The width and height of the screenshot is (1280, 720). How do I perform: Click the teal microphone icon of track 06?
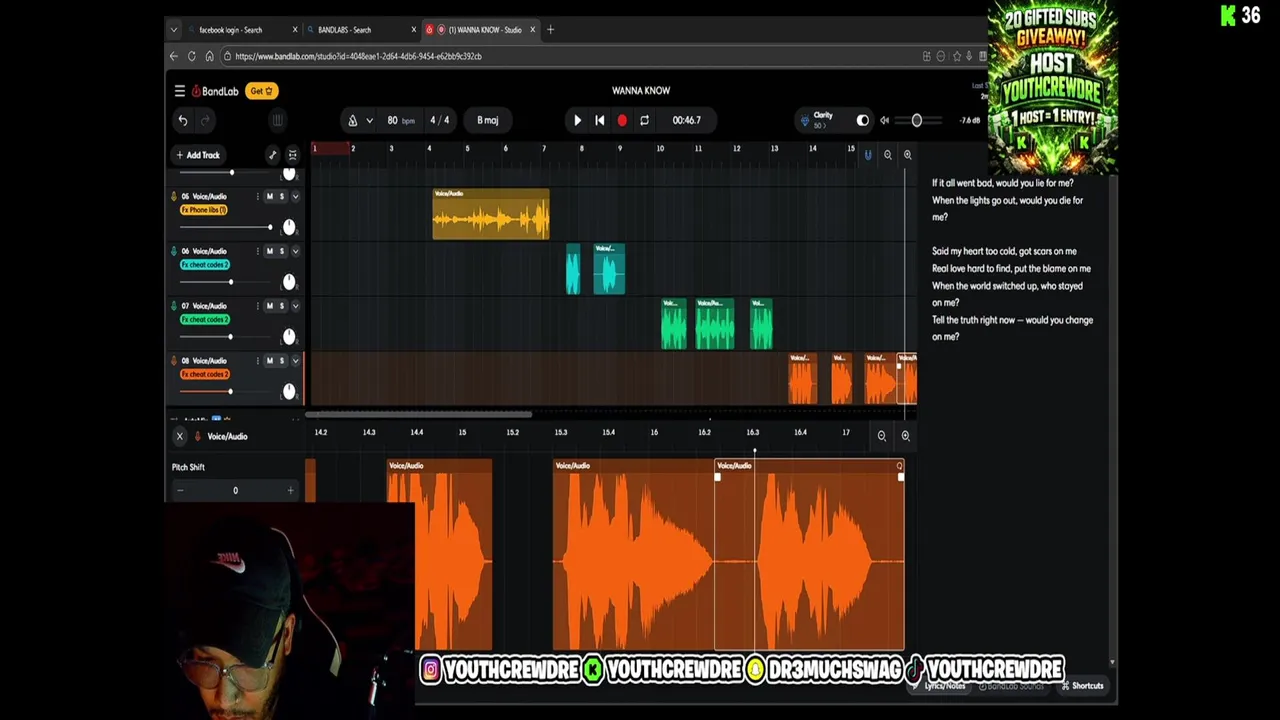174,251
